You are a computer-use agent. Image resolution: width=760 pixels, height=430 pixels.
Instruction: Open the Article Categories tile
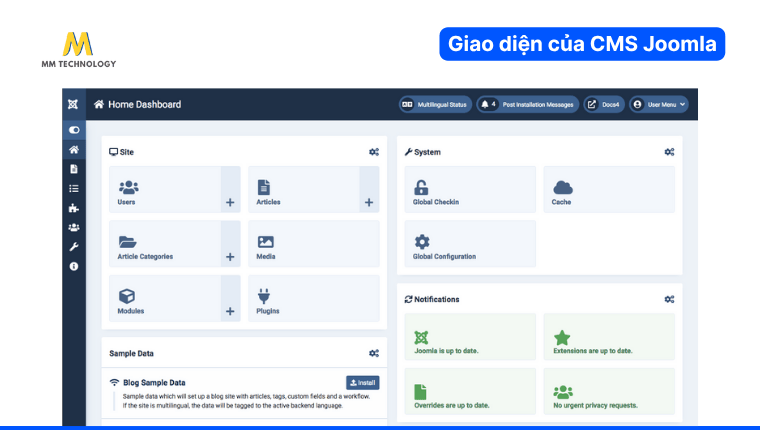165,244
